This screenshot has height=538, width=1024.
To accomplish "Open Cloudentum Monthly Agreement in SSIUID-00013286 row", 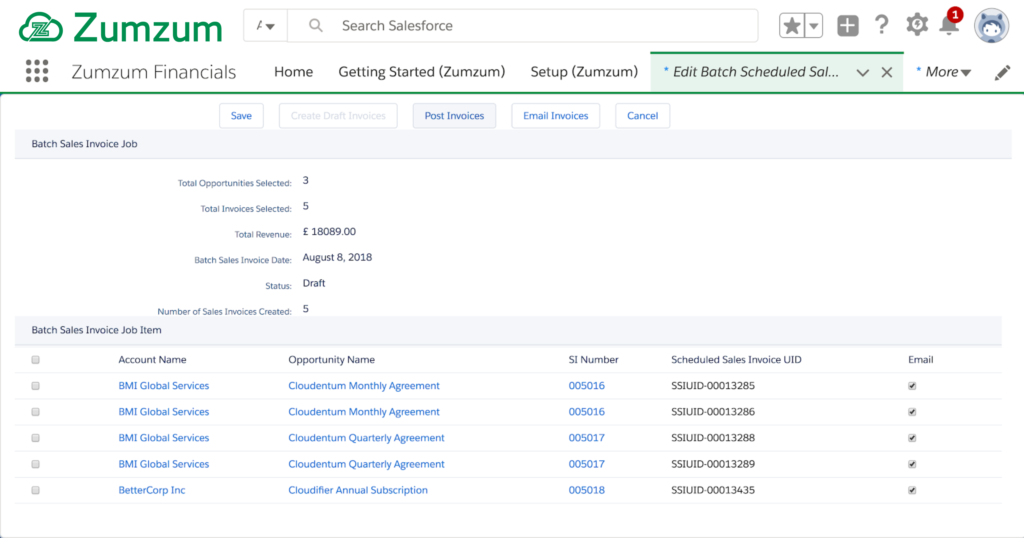I will [364, 412].
